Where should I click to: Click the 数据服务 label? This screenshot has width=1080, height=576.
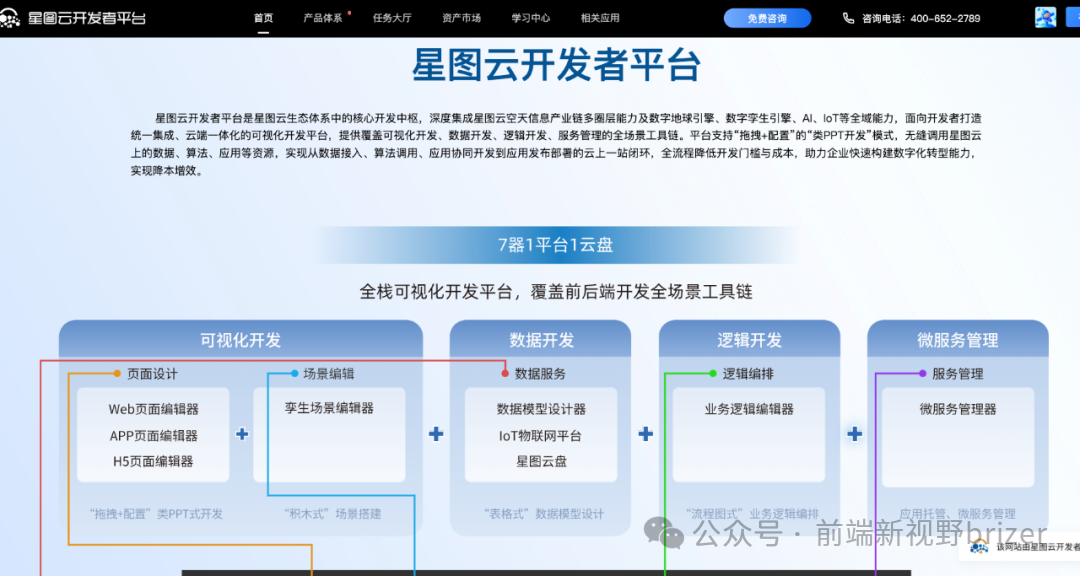click(x=540, y=374)
